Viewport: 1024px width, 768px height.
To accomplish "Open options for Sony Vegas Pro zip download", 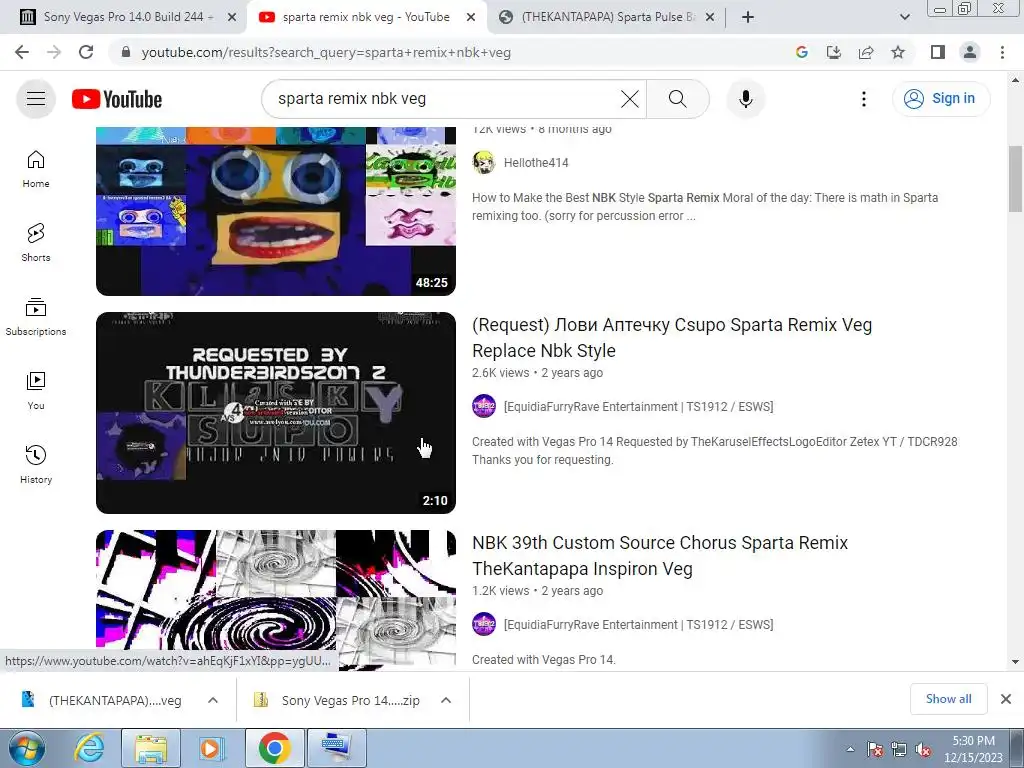I will [446, 700].
